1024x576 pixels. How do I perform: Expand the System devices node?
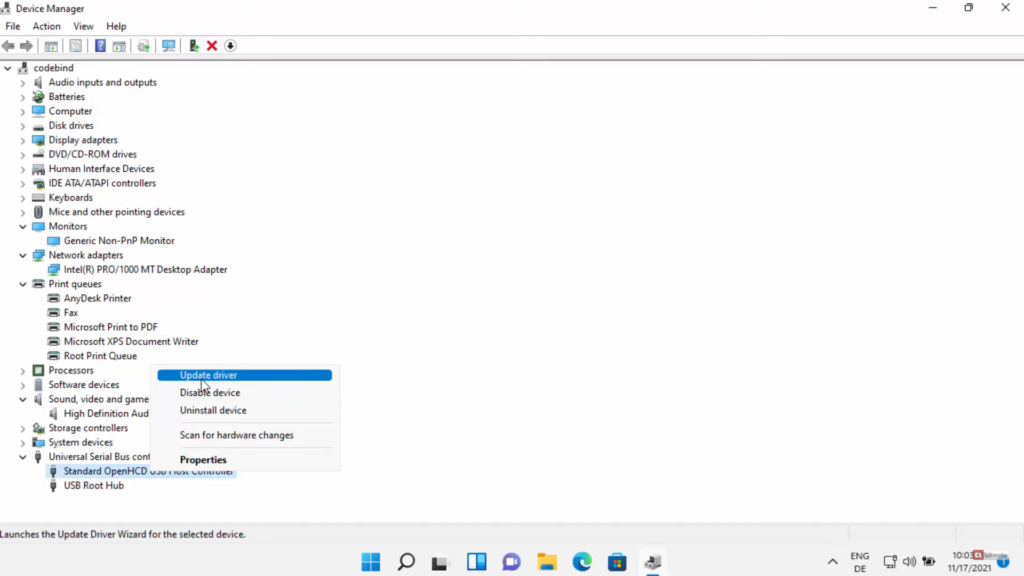coord(23,443)
